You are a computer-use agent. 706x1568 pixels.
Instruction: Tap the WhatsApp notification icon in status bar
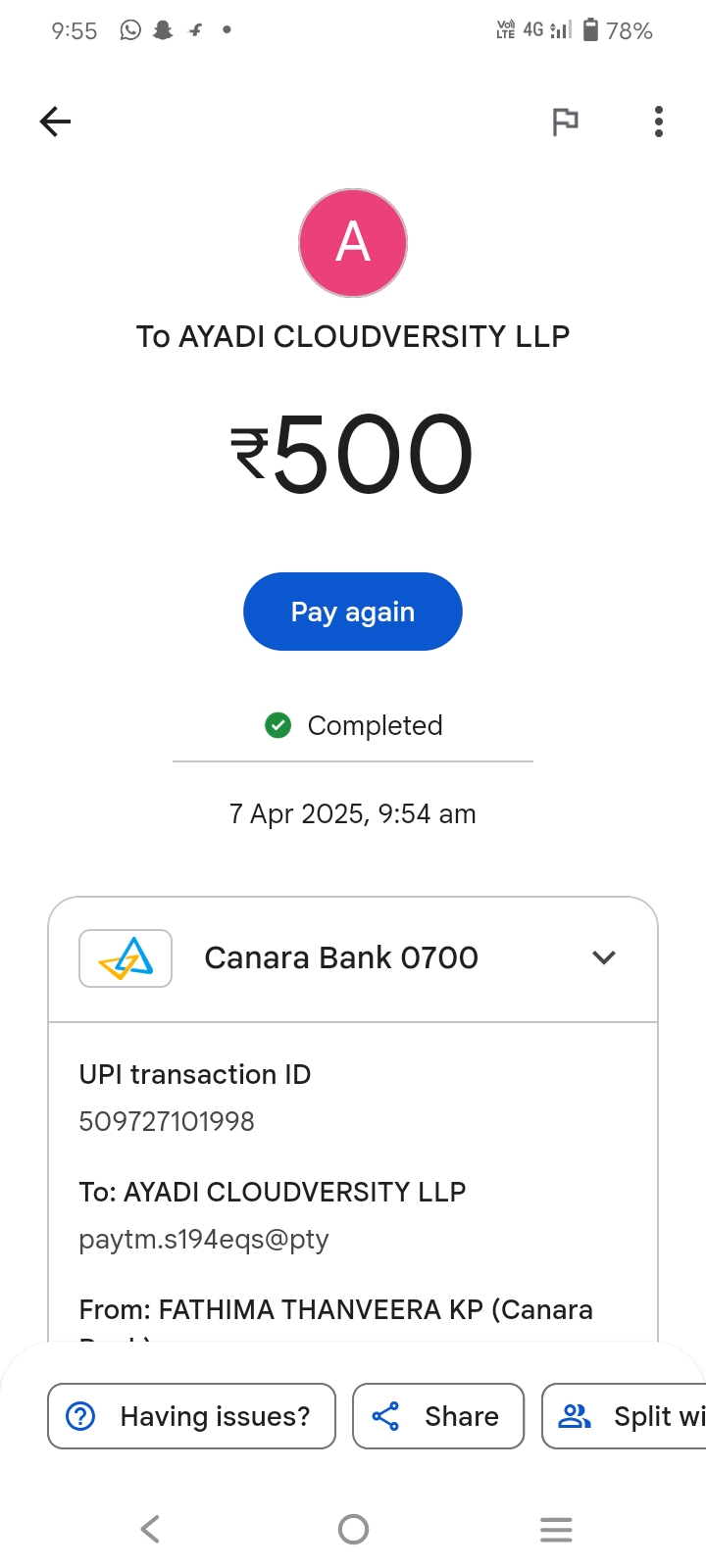tap(130, 30)
